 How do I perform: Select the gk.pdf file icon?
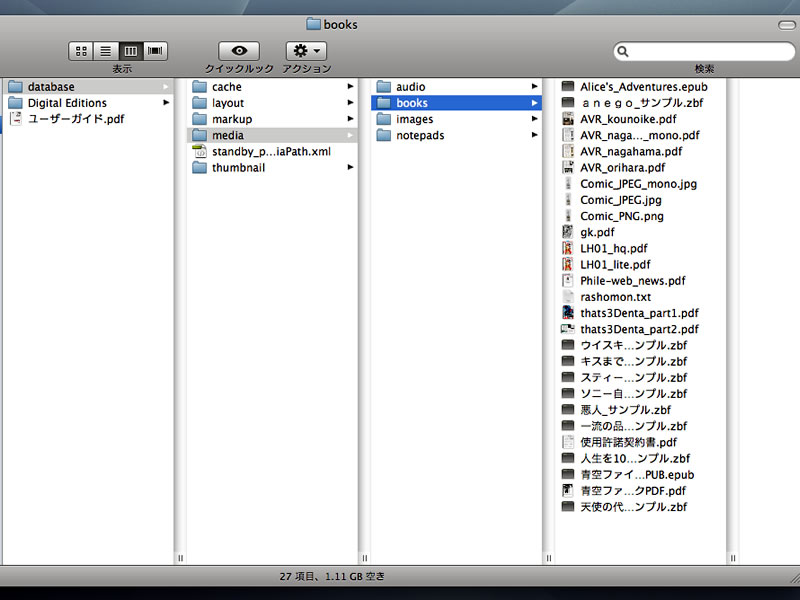(568, 232)
